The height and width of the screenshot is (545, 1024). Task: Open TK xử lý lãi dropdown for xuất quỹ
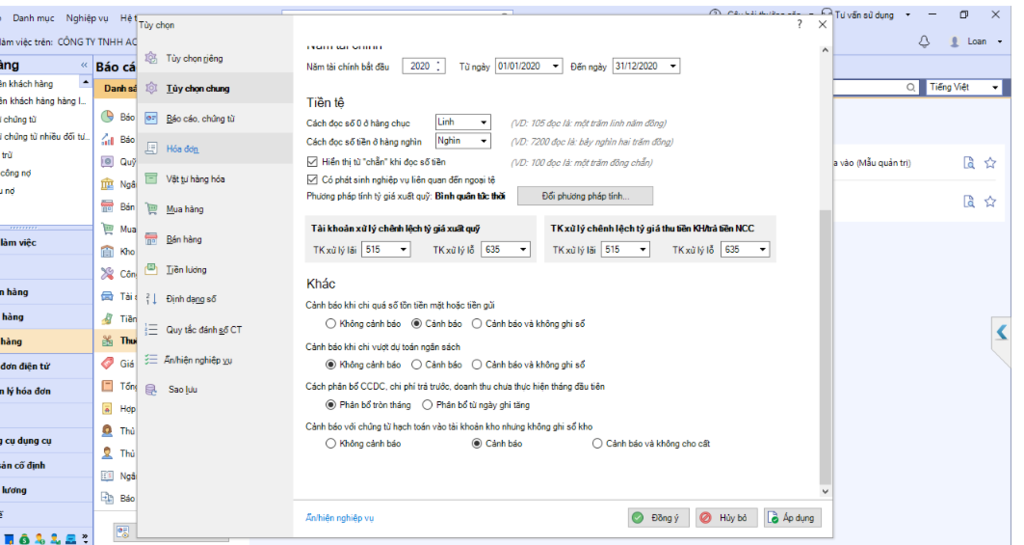click(x=404, y=249)
